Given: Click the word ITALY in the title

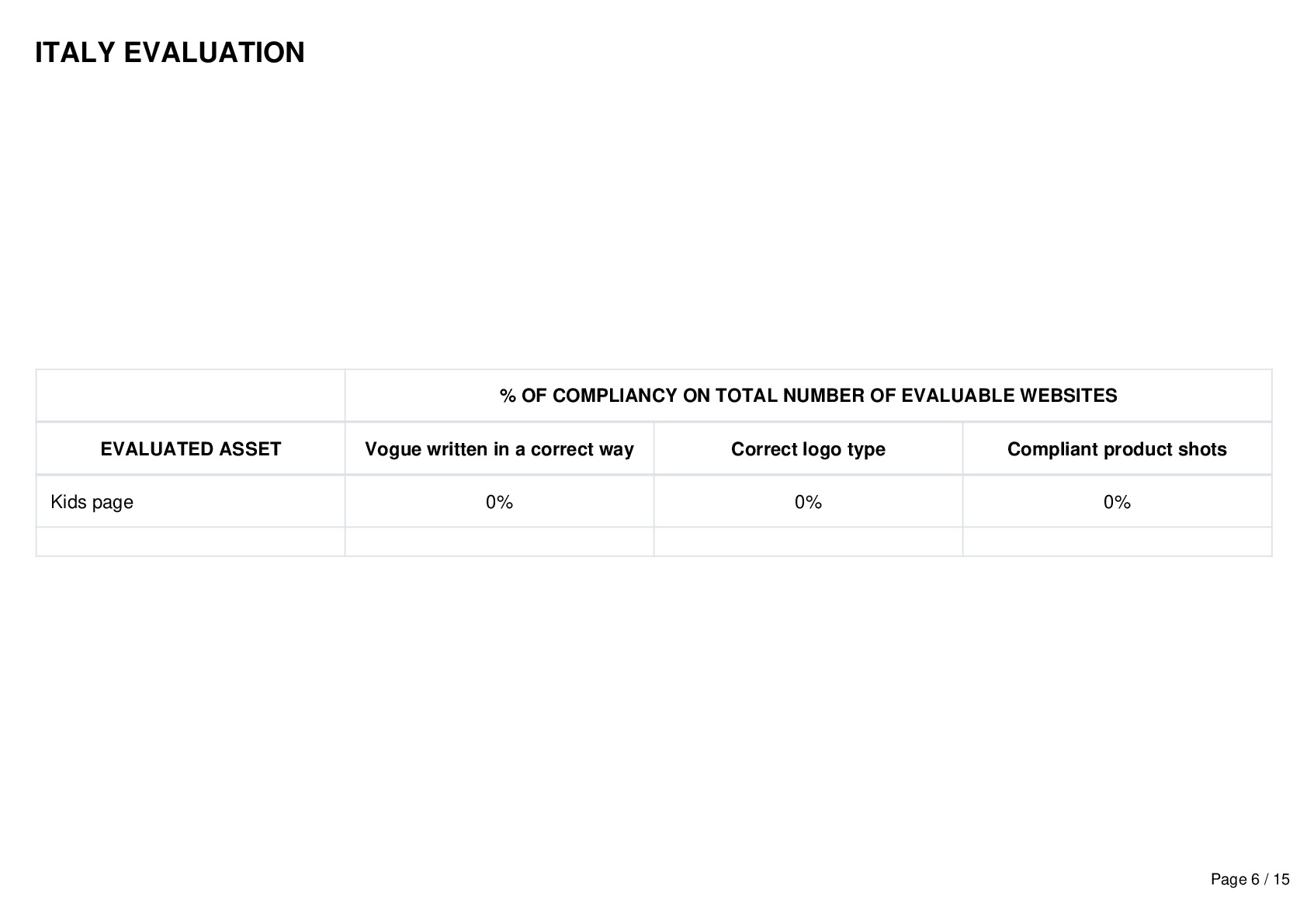Looking at the screenshot, I should click(x=75, y=53).
